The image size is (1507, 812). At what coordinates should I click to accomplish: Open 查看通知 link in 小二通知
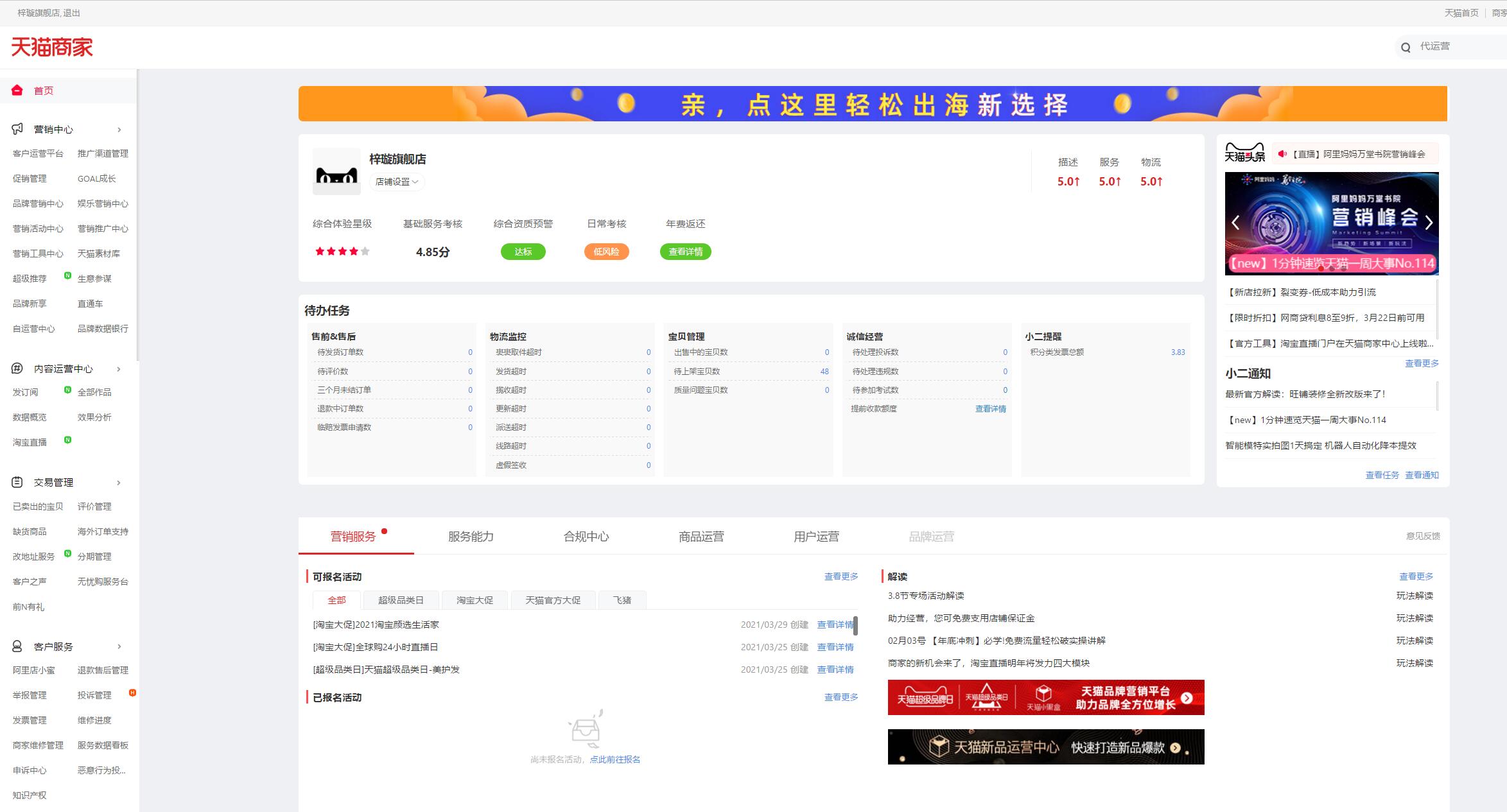point(1422,475)
